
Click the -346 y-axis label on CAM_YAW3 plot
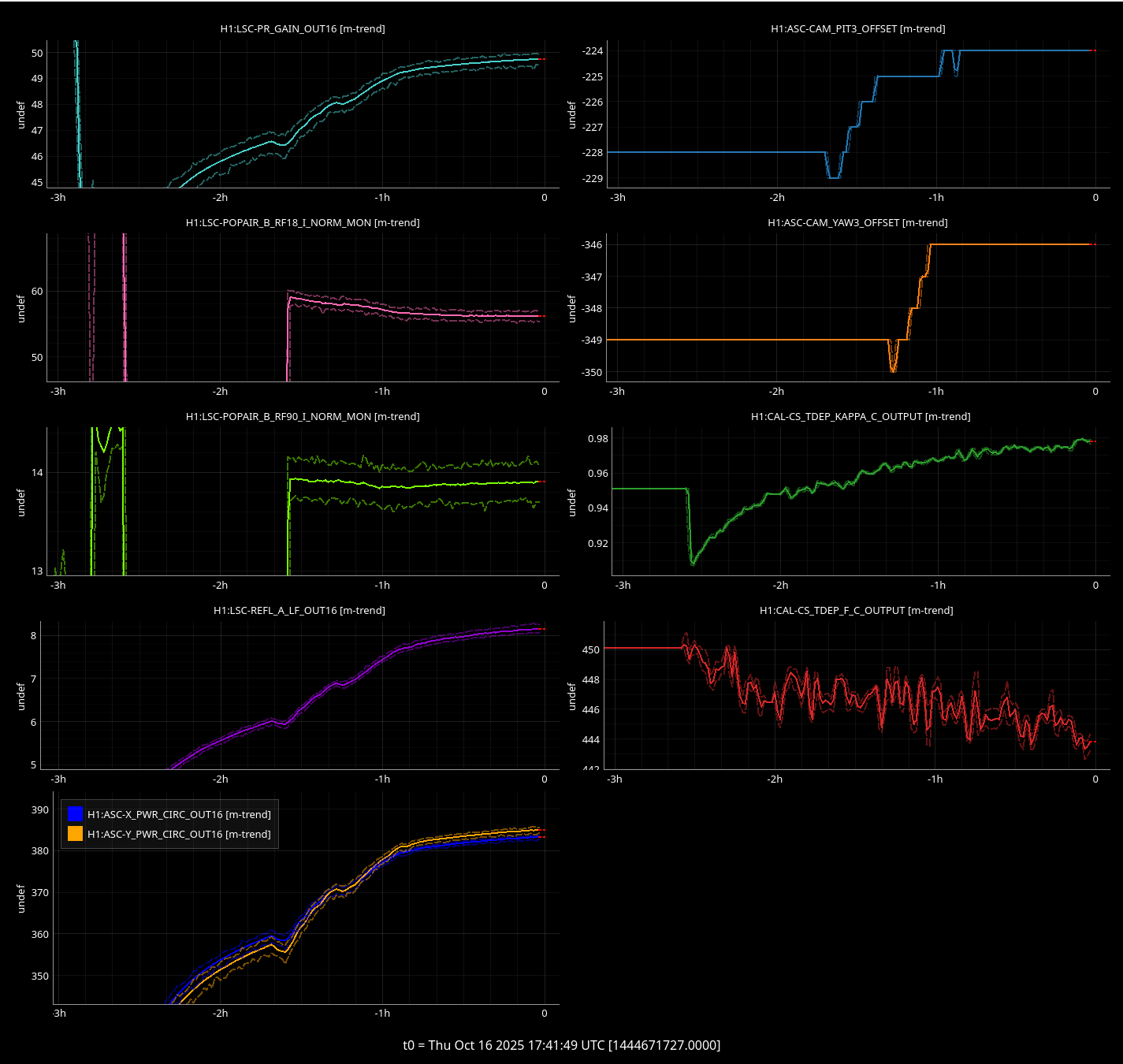click(x=592, y=245)
